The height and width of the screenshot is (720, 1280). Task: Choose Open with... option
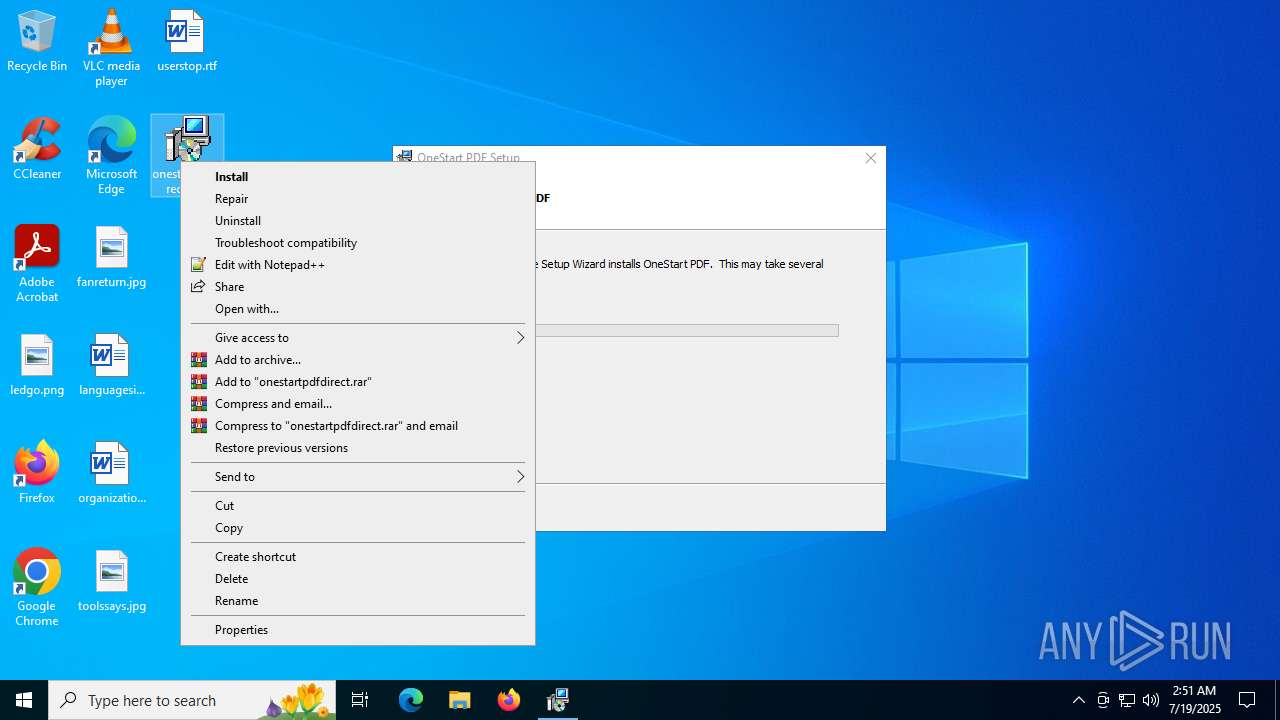tap(358, 309)
